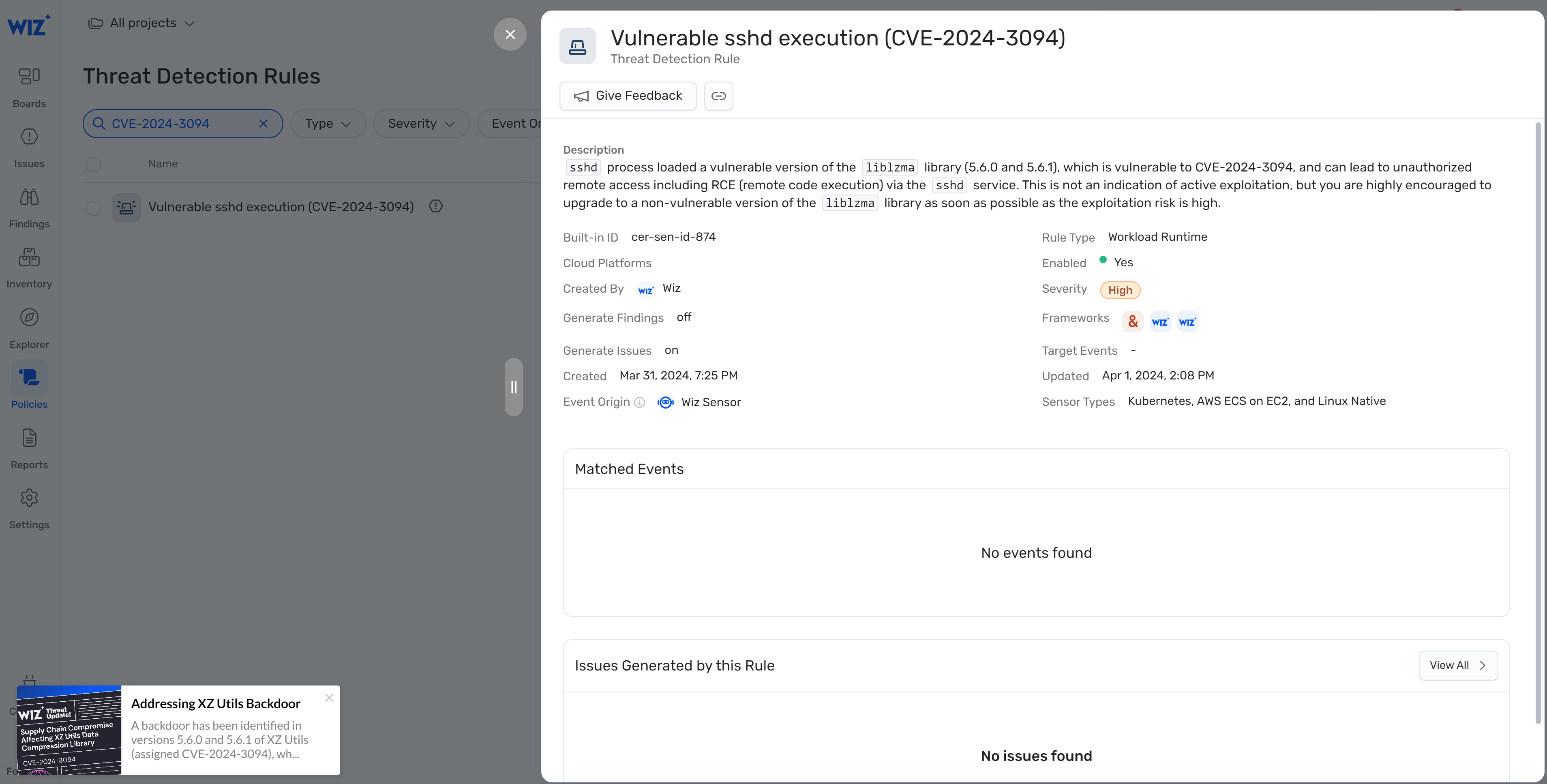Check the select-all checkbox in the table header
Screen dimensions: 1547x784
coord(94,164)
